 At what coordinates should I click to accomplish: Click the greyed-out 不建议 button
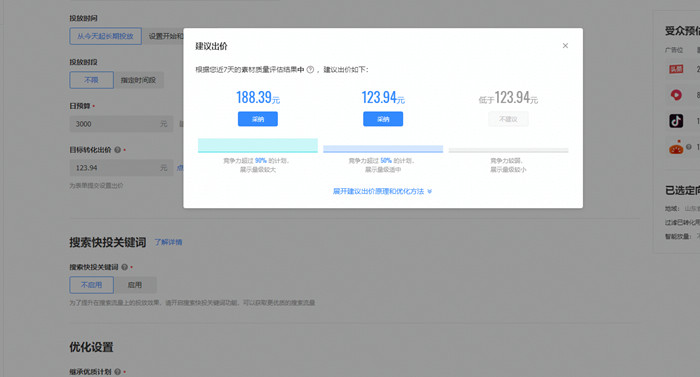pos(508,119)
